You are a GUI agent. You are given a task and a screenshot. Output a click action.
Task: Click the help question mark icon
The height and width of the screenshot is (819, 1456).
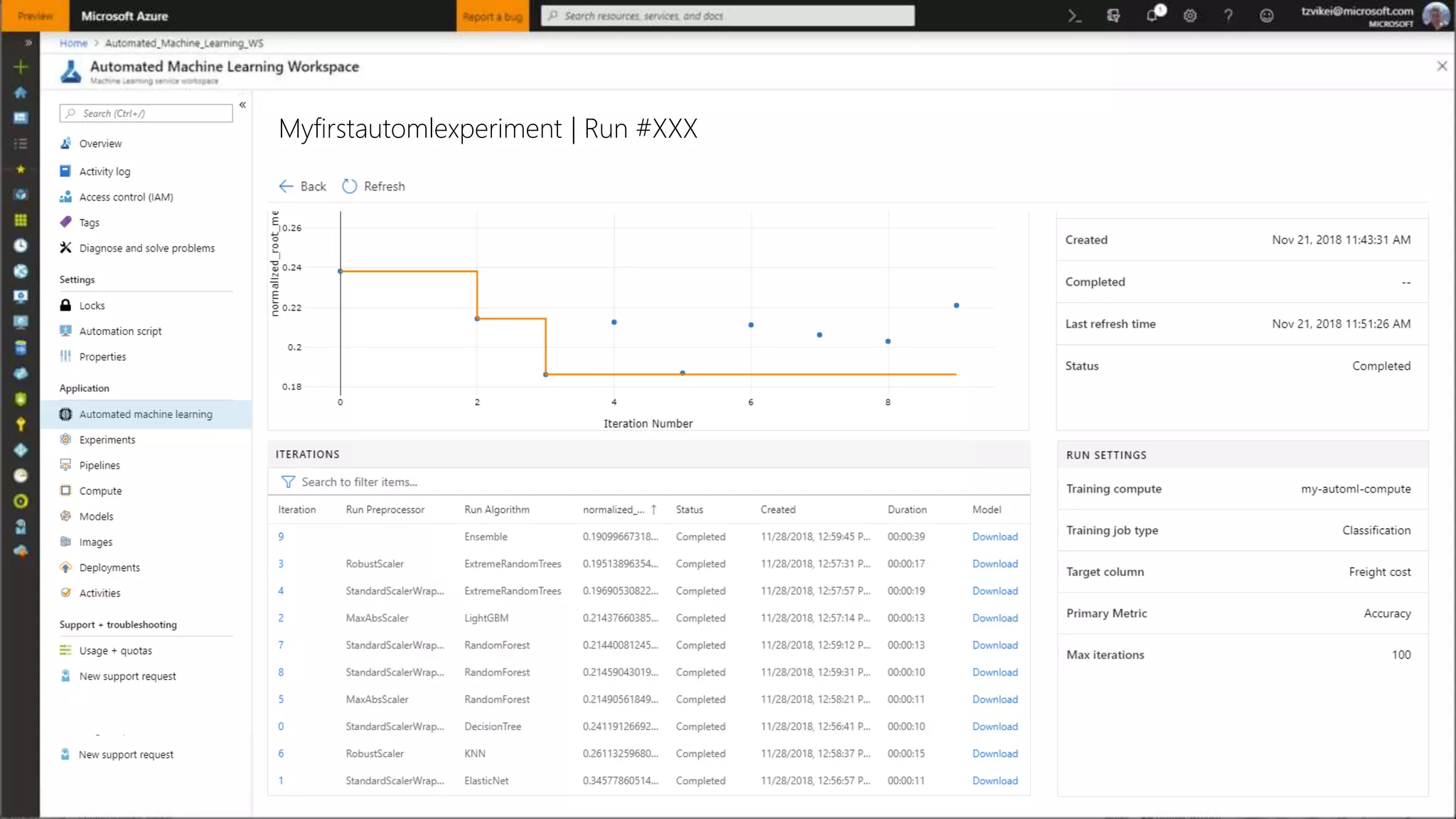[1228, 16]
